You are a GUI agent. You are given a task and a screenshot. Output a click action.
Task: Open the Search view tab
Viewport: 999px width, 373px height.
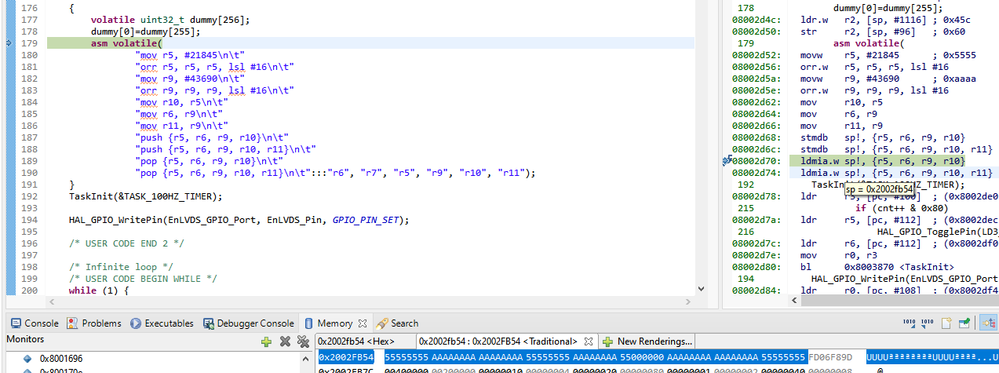[x=398, y=323]
